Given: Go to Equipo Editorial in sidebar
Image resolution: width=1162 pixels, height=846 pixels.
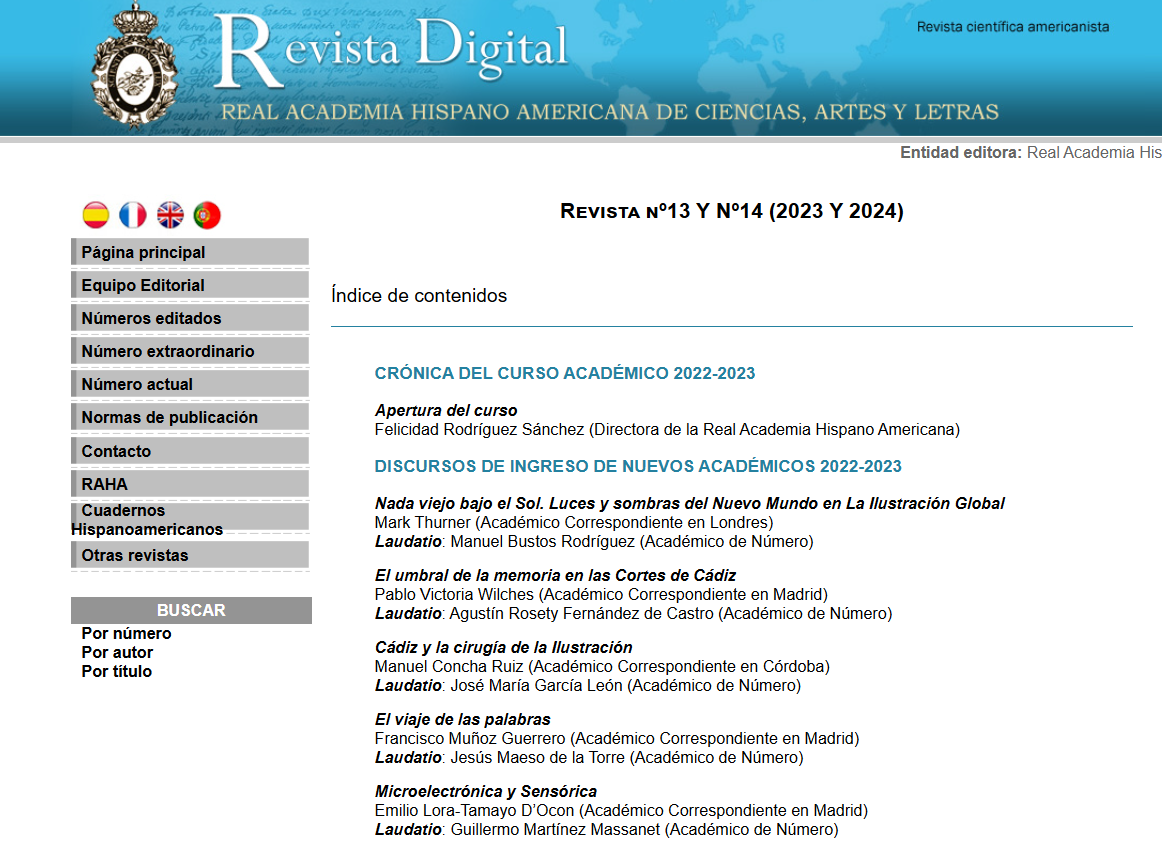Looking at the screenshot, I should click(x=142, y=285).
